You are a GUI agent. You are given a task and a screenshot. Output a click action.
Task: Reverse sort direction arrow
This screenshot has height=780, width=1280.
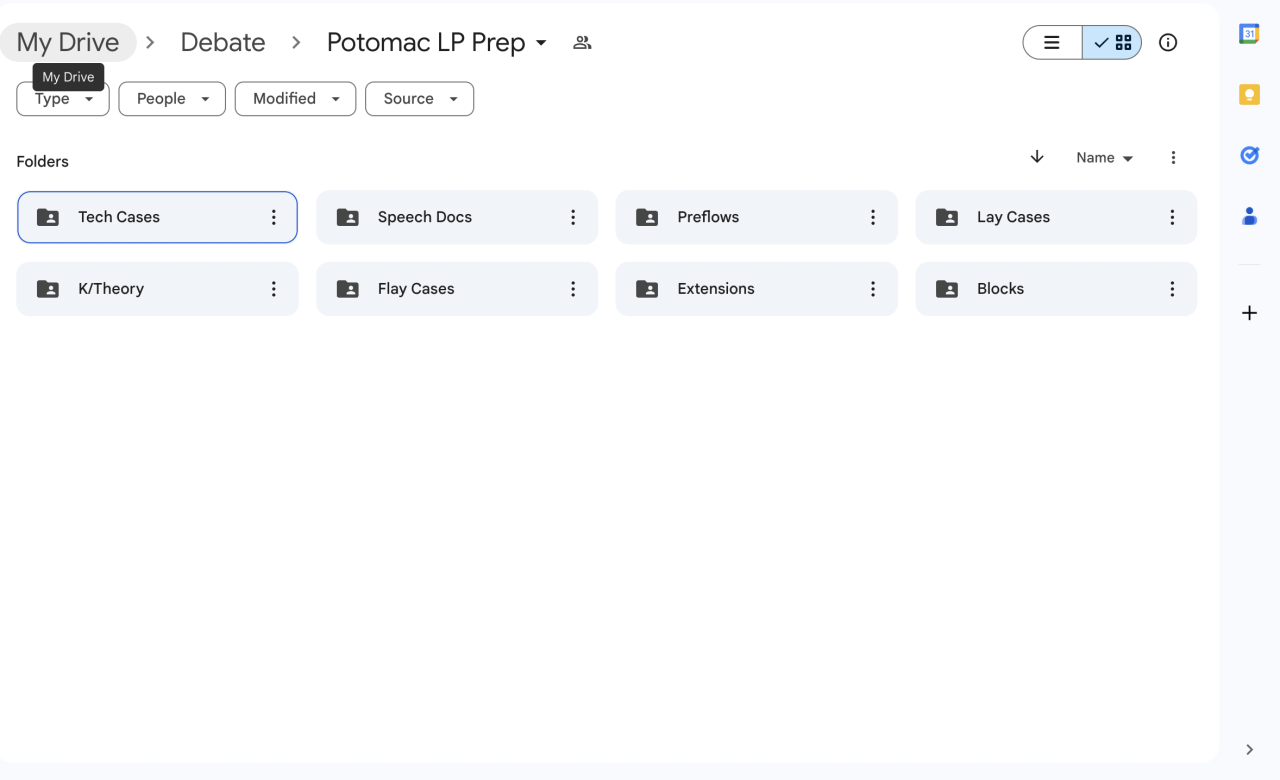click(1037, 157)
